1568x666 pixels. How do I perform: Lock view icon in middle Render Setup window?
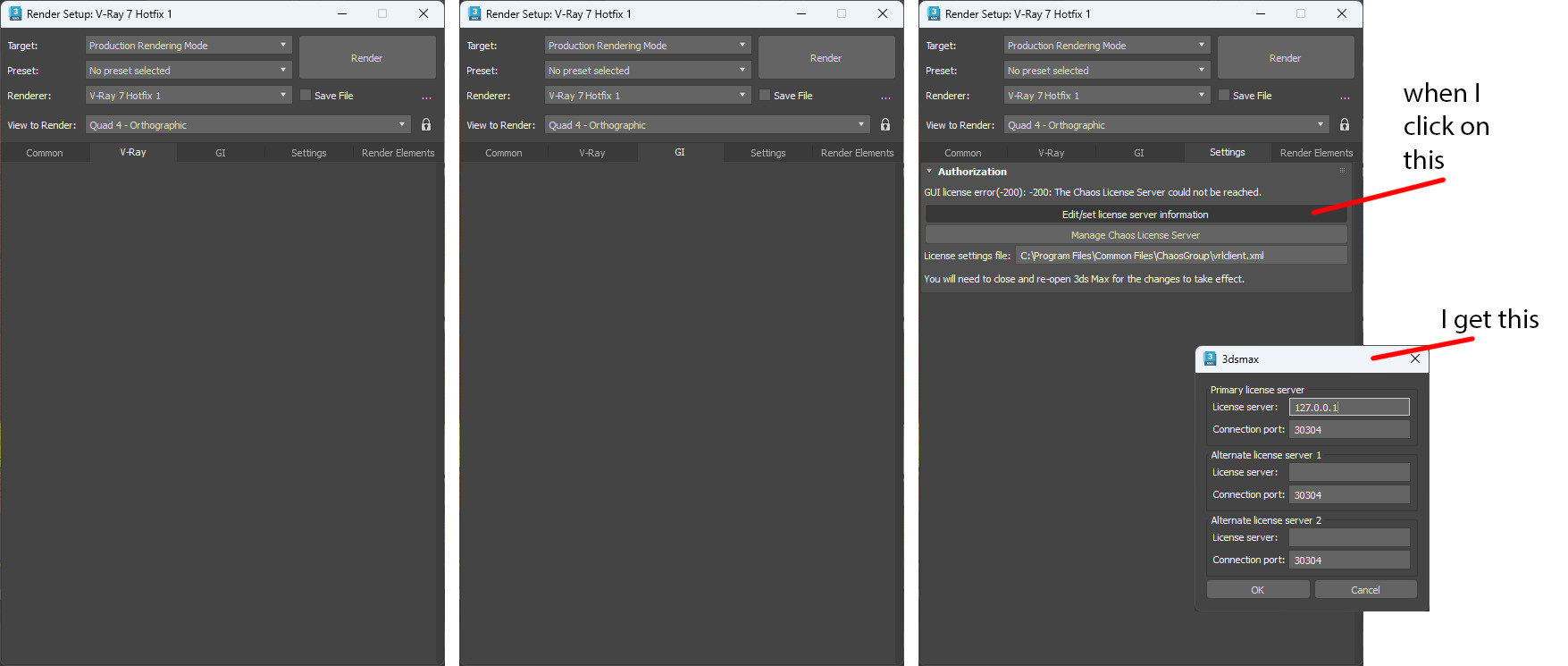click(x=885, y=125)
